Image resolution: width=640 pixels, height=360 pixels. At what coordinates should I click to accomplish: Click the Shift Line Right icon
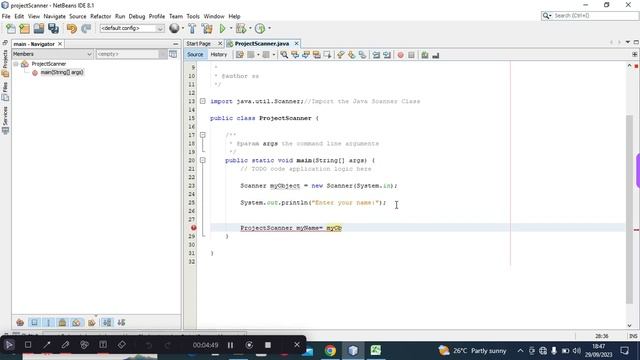click(387, 55)
